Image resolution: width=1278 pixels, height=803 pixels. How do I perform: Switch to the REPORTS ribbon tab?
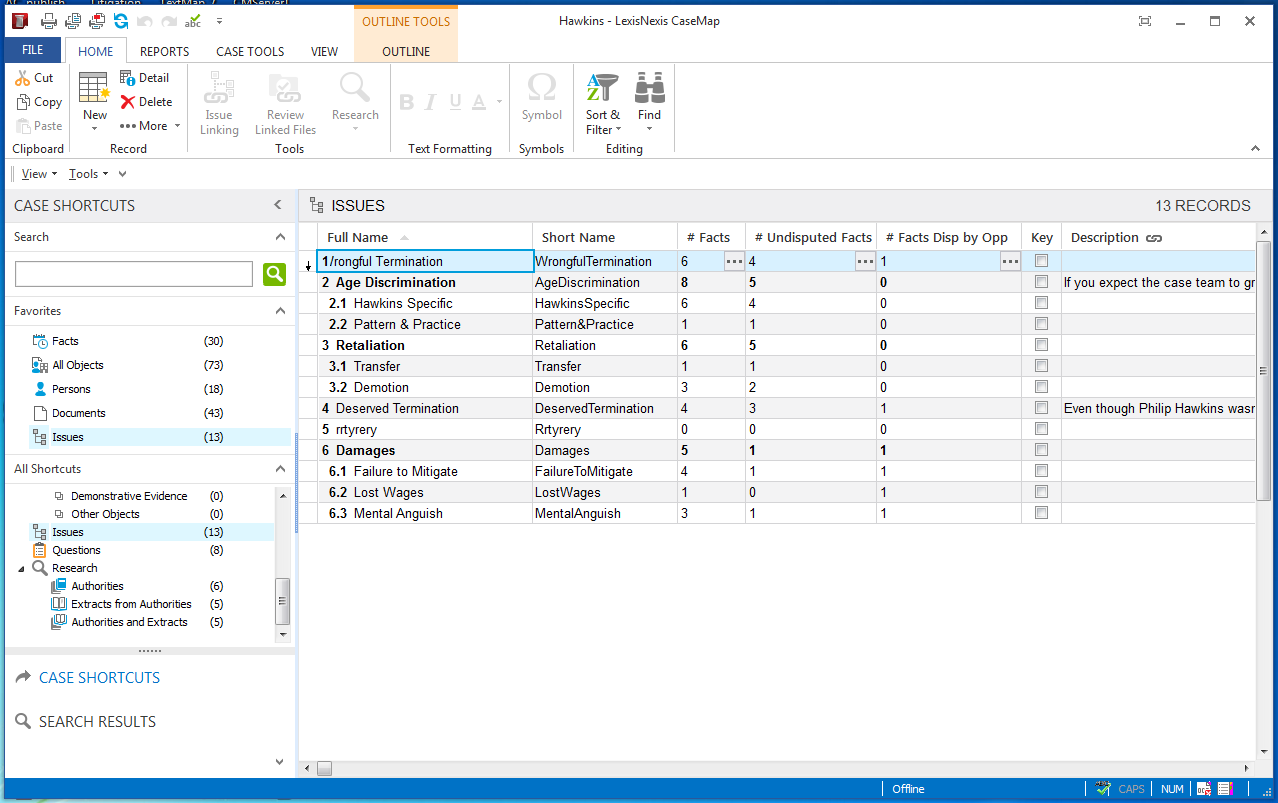tap(164, 51)
